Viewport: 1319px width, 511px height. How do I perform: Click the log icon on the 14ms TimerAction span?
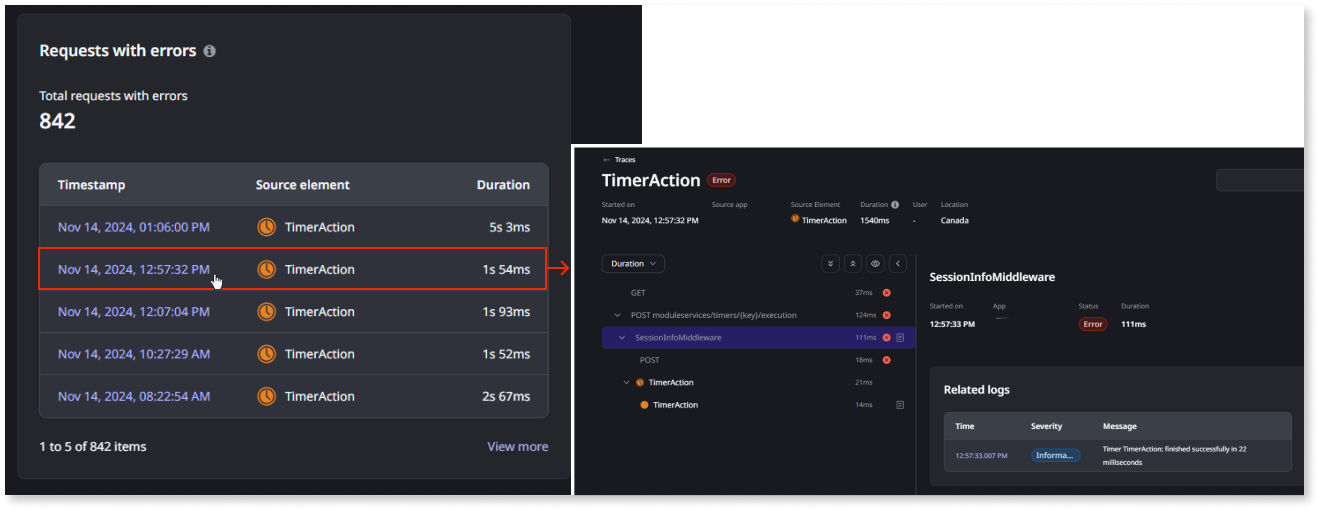[900, 405]
